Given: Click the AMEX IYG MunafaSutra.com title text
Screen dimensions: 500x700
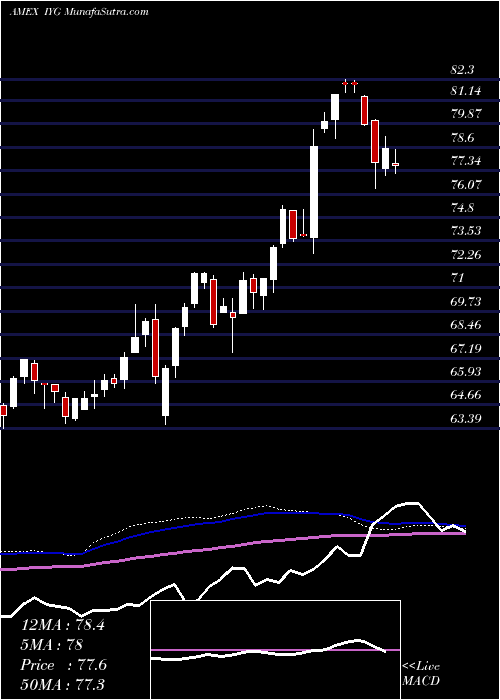Looking at the screenshot, I should click(79, 12).
